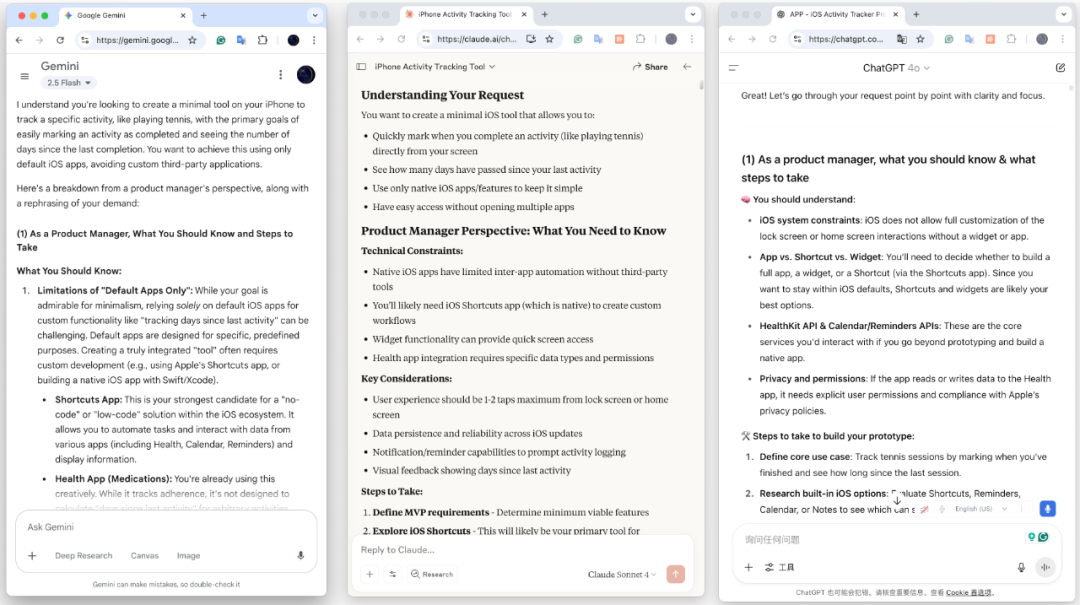1080x605 pixels.
Task: Bookmark Claude page with star icon
Action: [550, 39]
